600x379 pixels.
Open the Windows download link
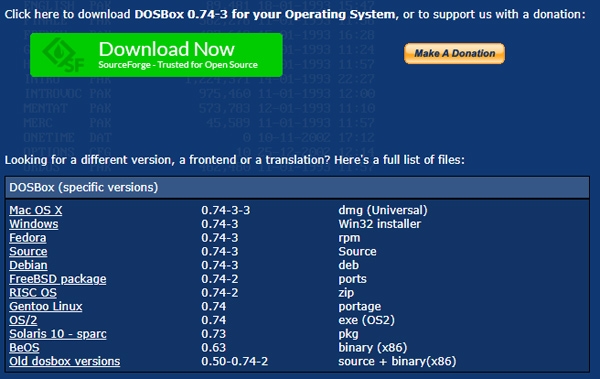[34, 224]
